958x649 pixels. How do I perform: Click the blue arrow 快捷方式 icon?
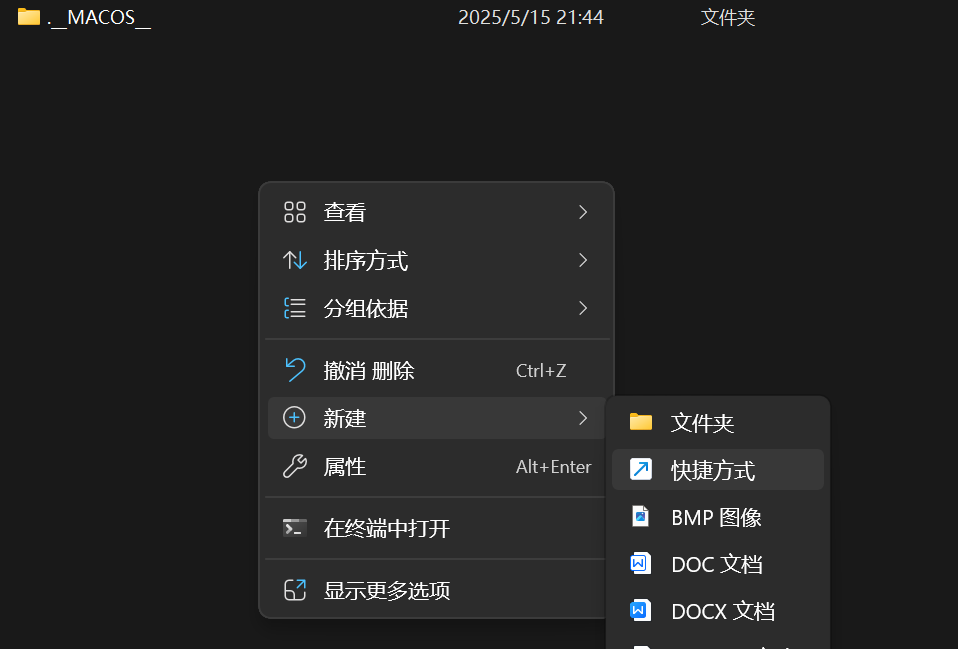coord(641,470)
